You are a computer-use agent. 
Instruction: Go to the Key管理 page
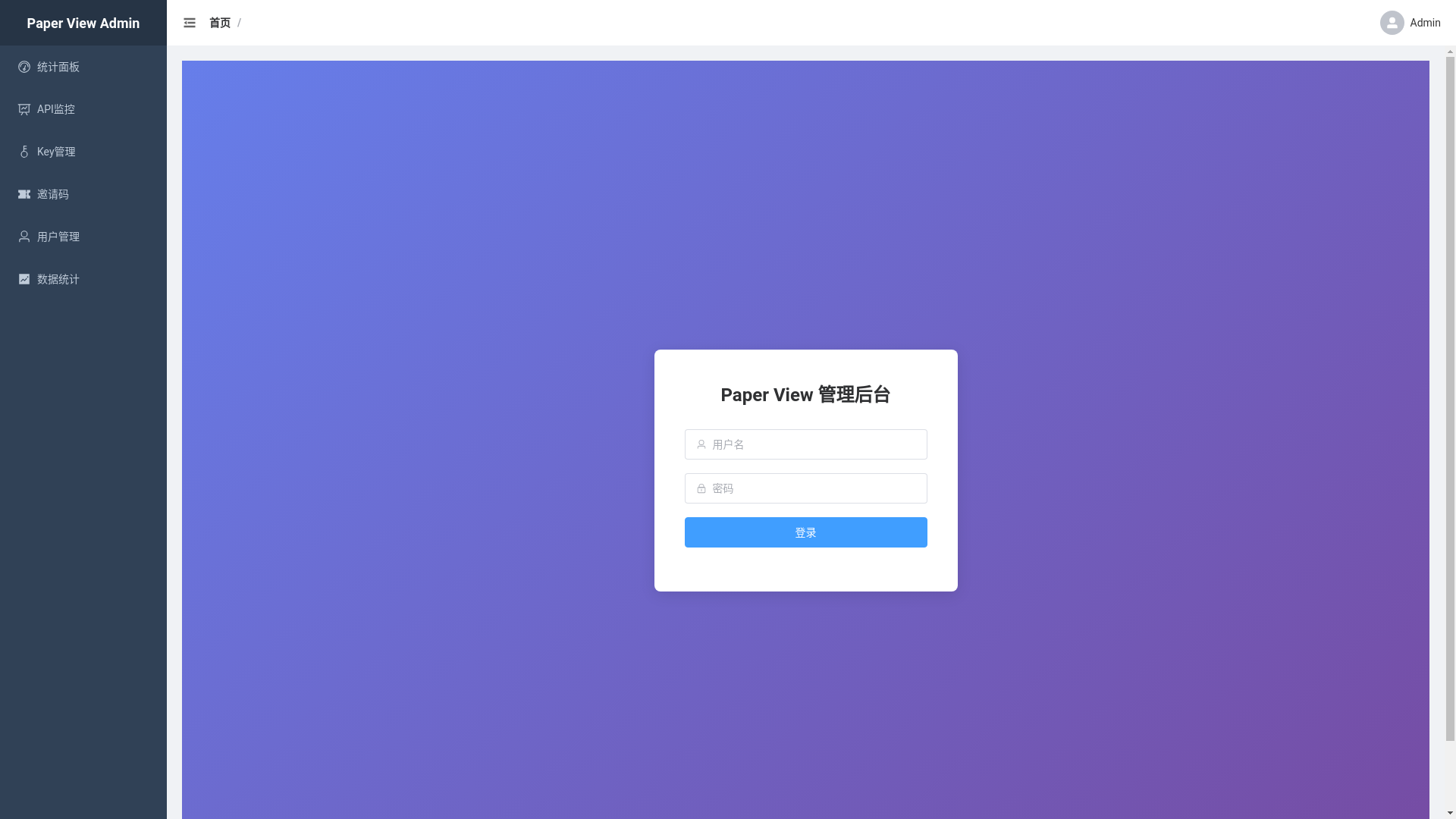pos(83,152)
